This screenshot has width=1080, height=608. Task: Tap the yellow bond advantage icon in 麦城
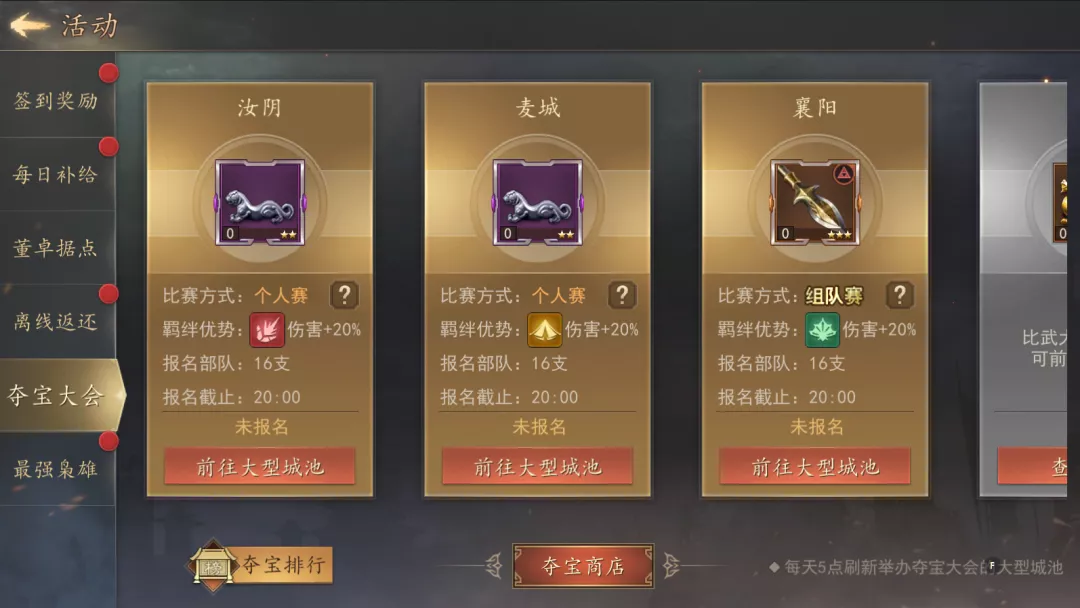544,330
